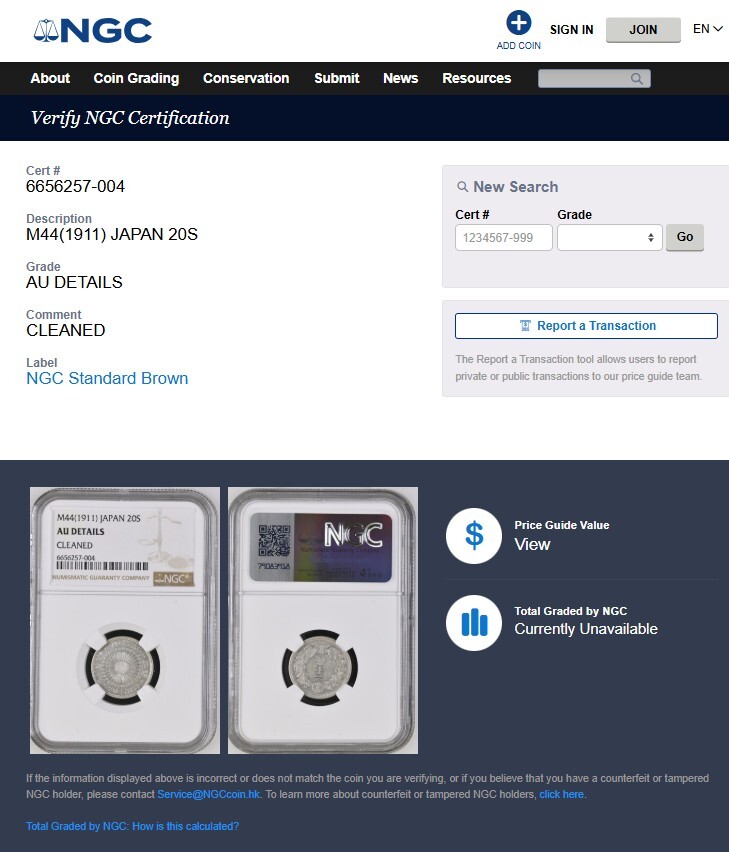
Task: Select the description M44(1911) JAPAN 20S
Action: click(112, 234)
